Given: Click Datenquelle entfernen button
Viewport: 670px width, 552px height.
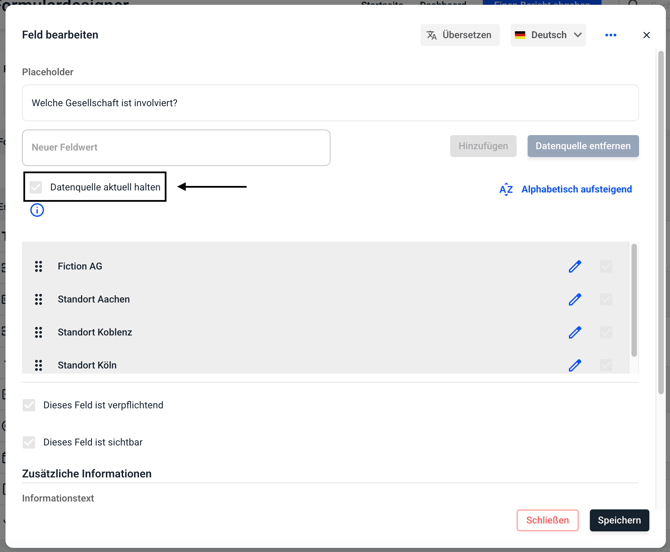Looking at the screenshot, I should [583, 146].
